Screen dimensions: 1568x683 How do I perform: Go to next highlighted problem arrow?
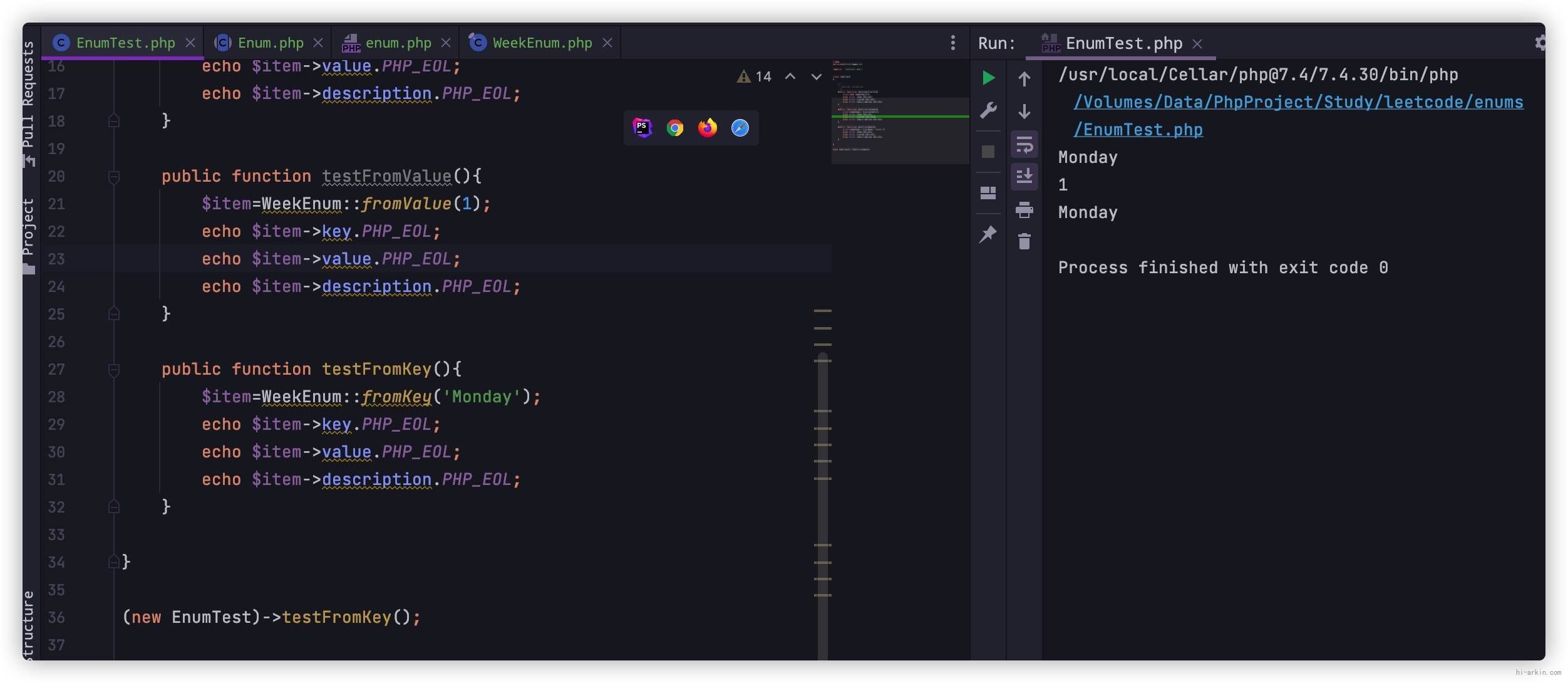click(x=817, y=76)
